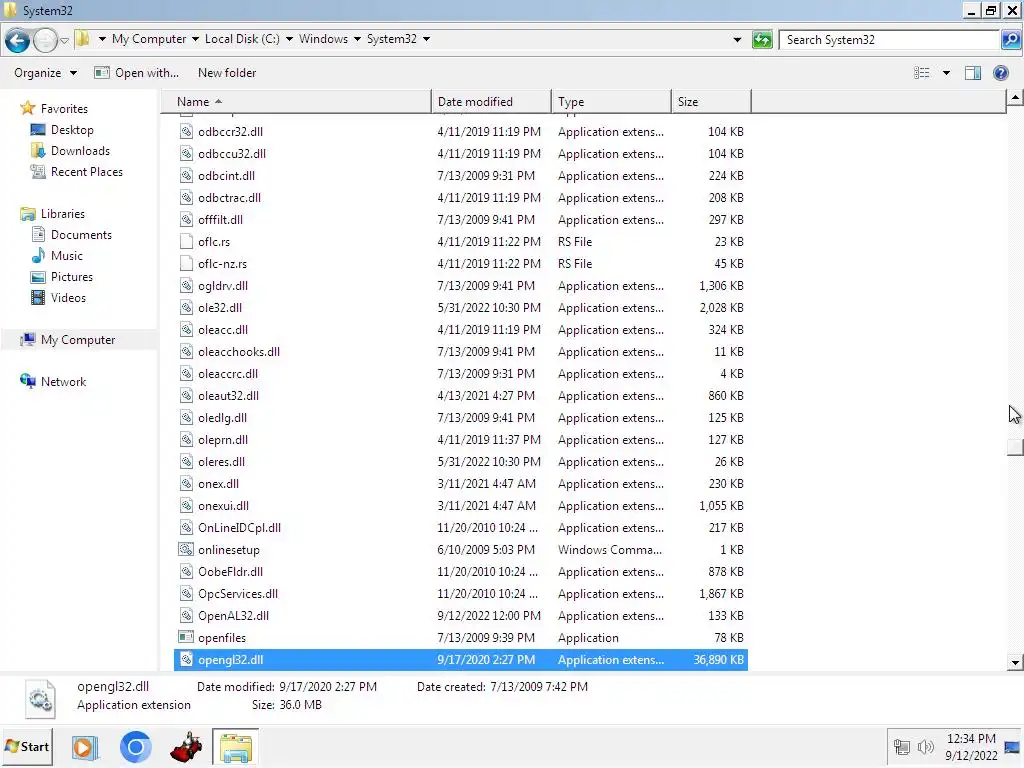Expand the folder icon breadcrumb root arrow
This screenshot has height=768, width=1024.
(102, 39)
